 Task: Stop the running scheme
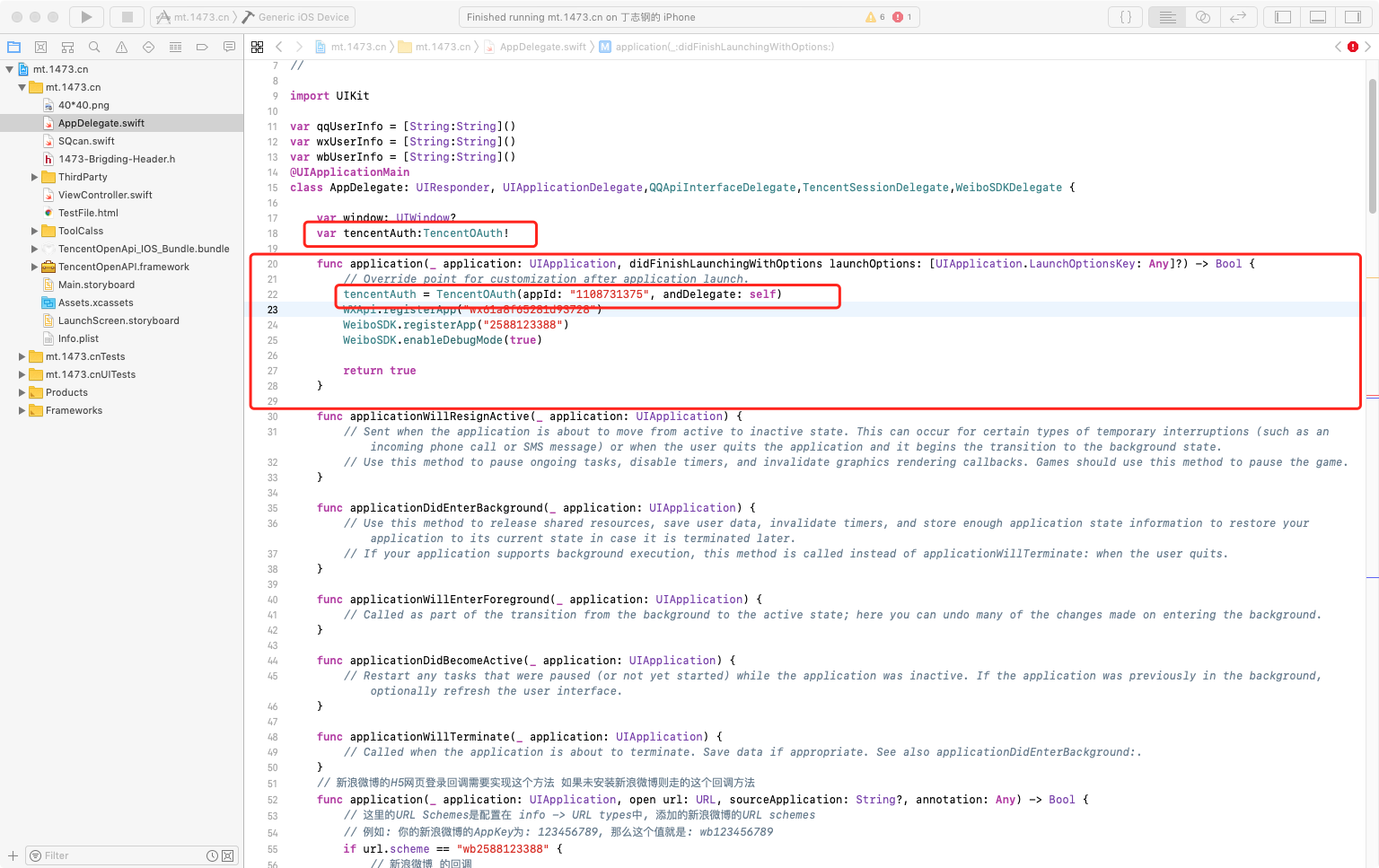tap(127, 17)
